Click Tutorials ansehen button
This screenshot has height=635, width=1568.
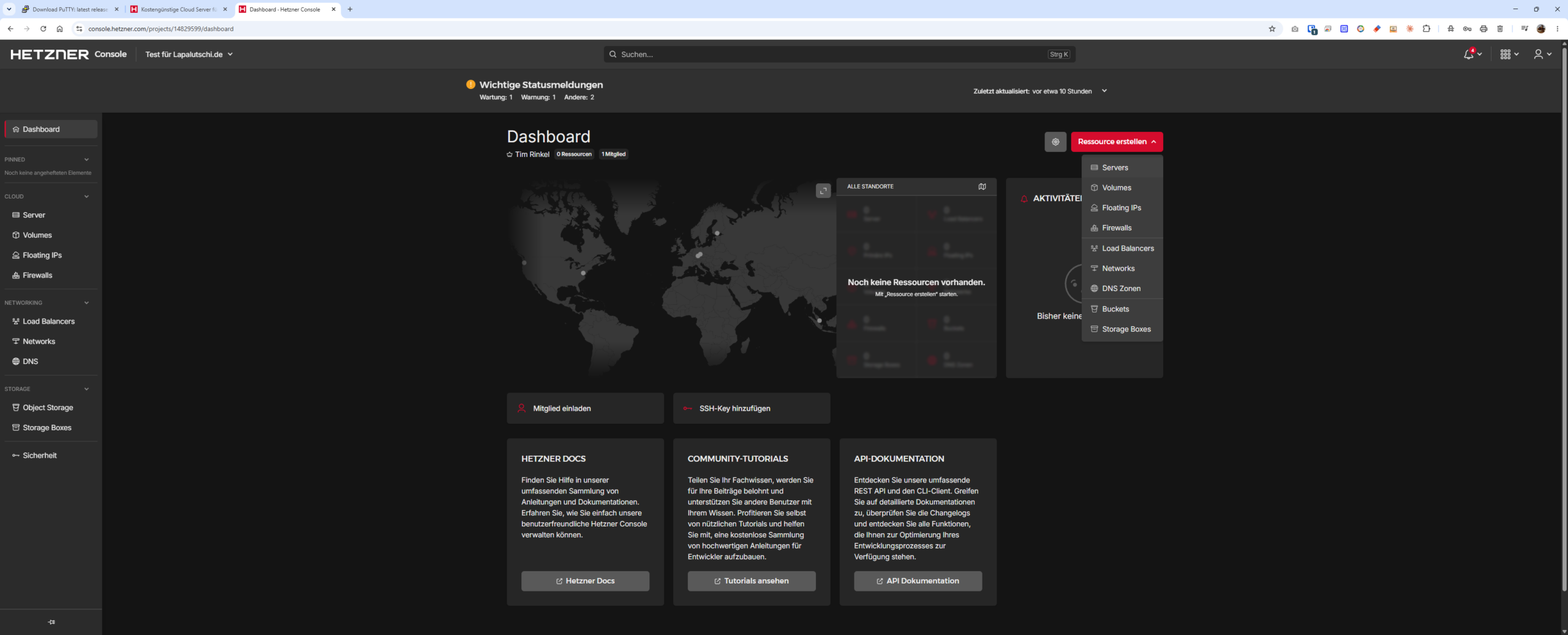[x=752, y=581]
